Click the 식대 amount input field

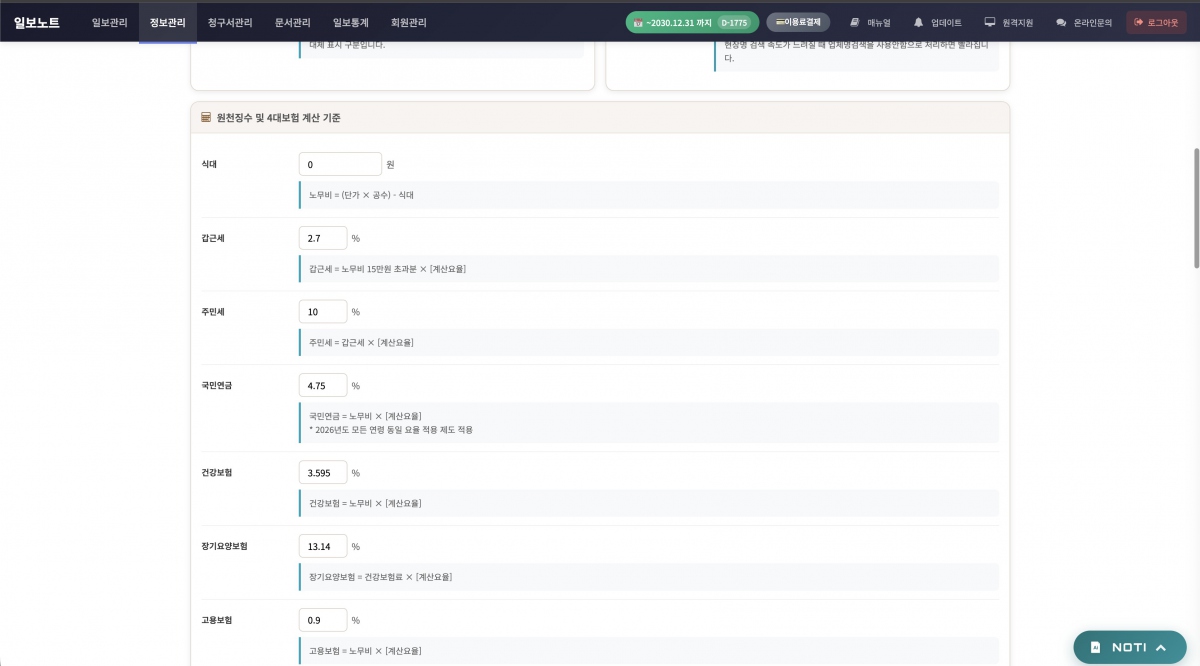point(340,164)
